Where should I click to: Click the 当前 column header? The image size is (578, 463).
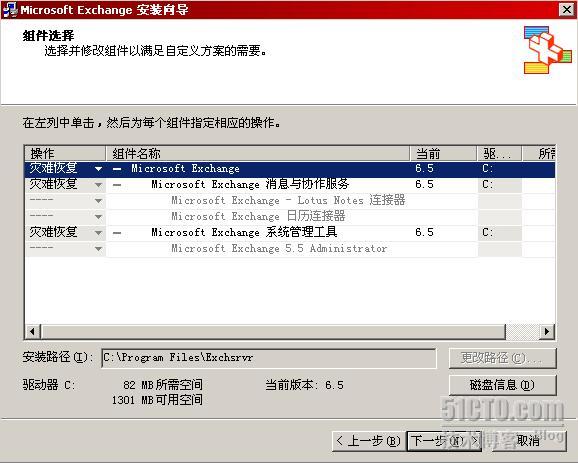443,153
